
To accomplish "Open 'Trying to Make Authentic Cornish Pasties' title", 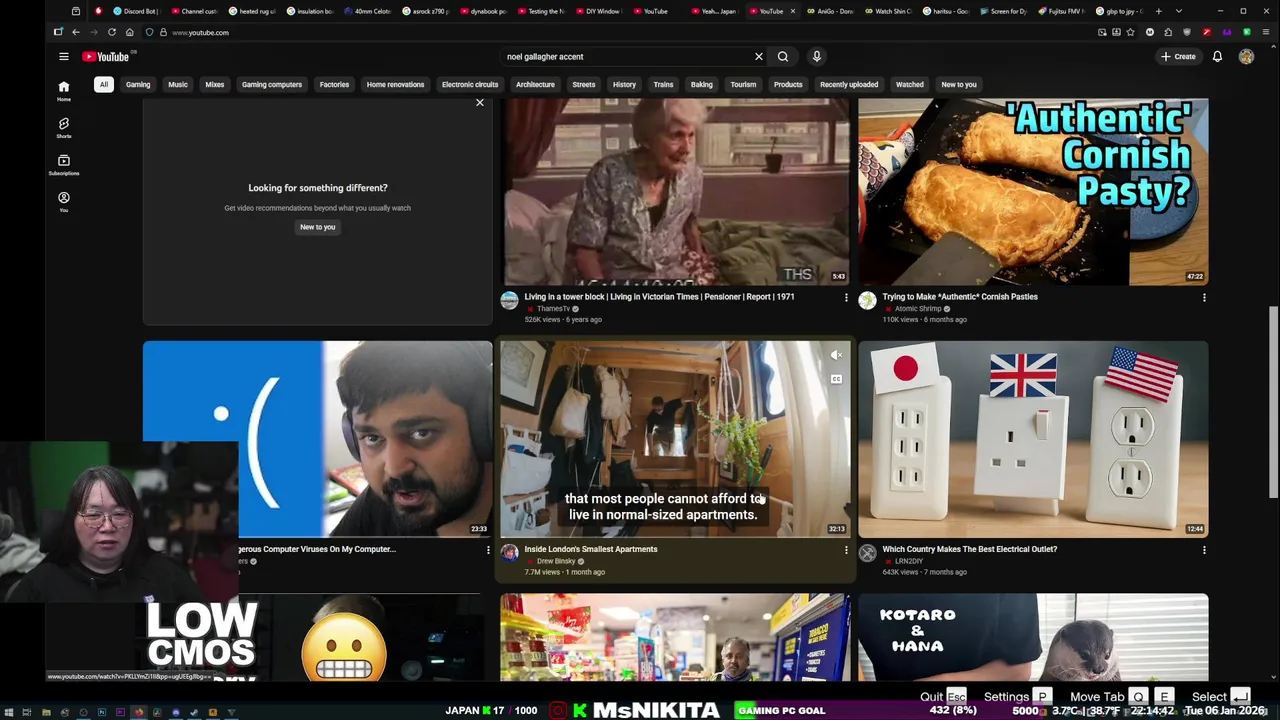I will 960,297.
